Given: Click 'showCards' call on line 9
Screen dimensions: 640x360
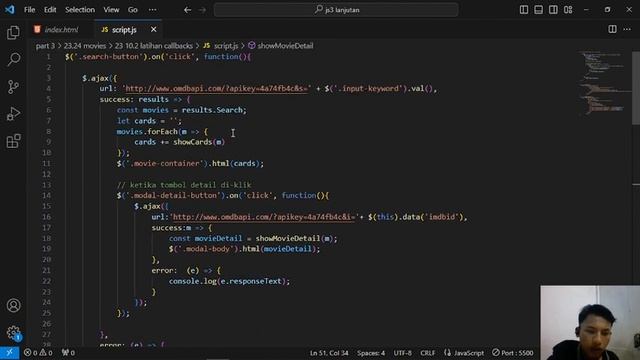Looking at the screenshot, I should coord(192,142).
